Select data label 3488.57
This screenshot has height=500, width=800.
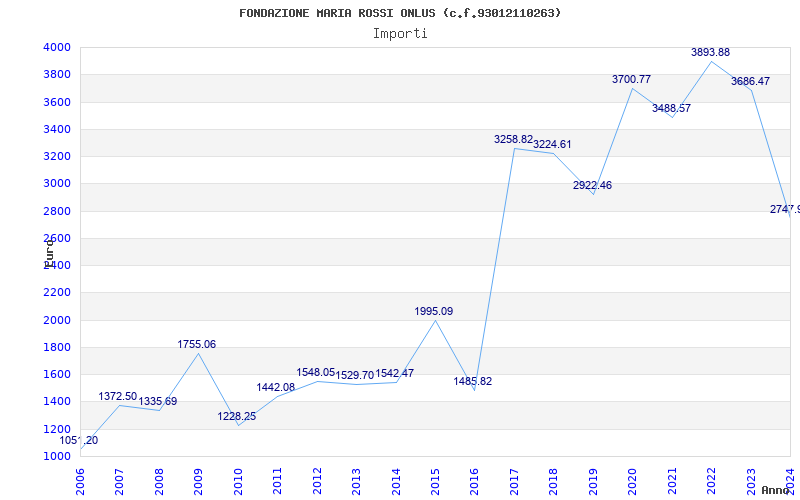click(671, 108)
